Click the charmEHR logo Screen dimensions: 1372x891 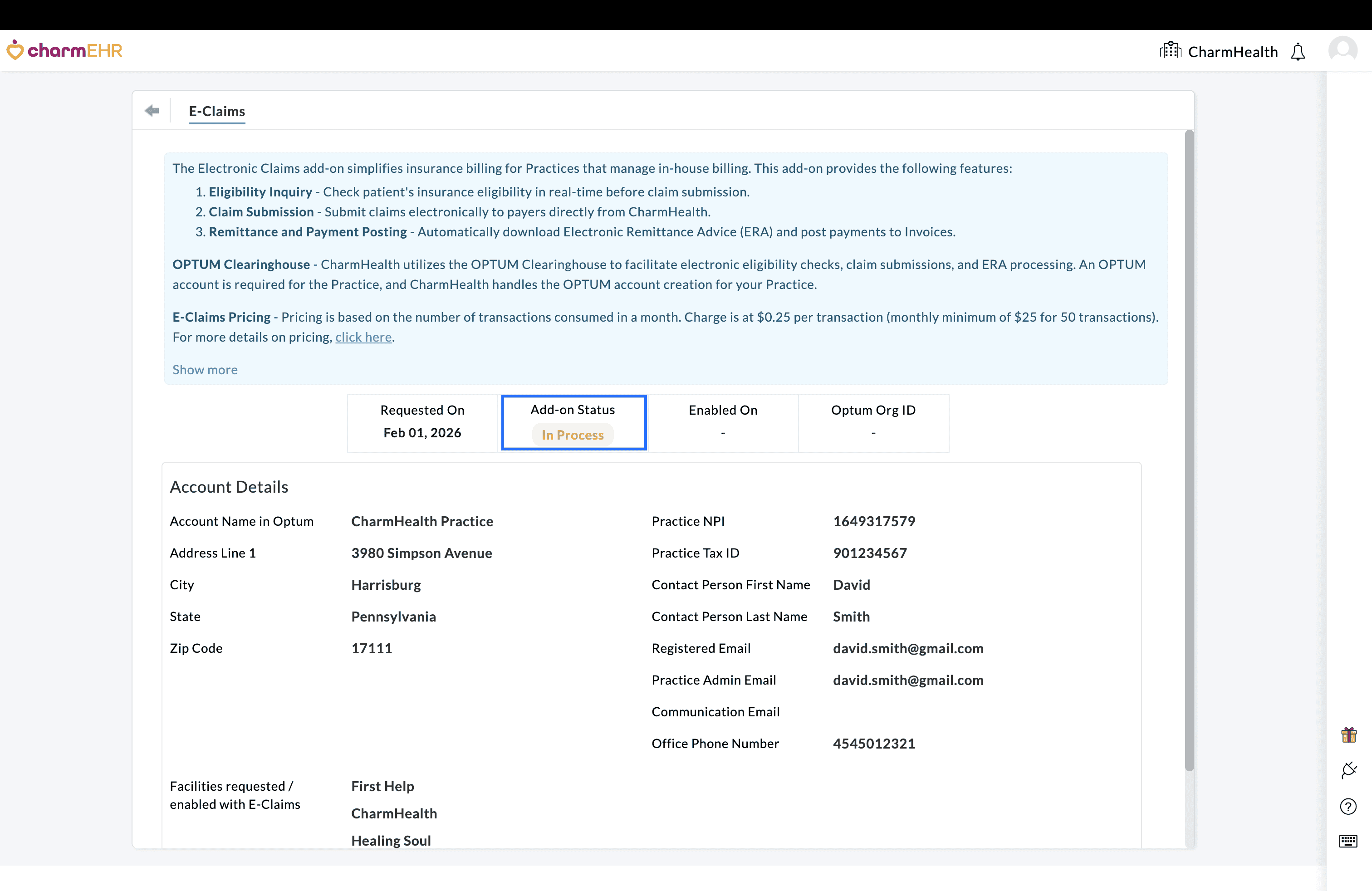[x=64, y=51]
